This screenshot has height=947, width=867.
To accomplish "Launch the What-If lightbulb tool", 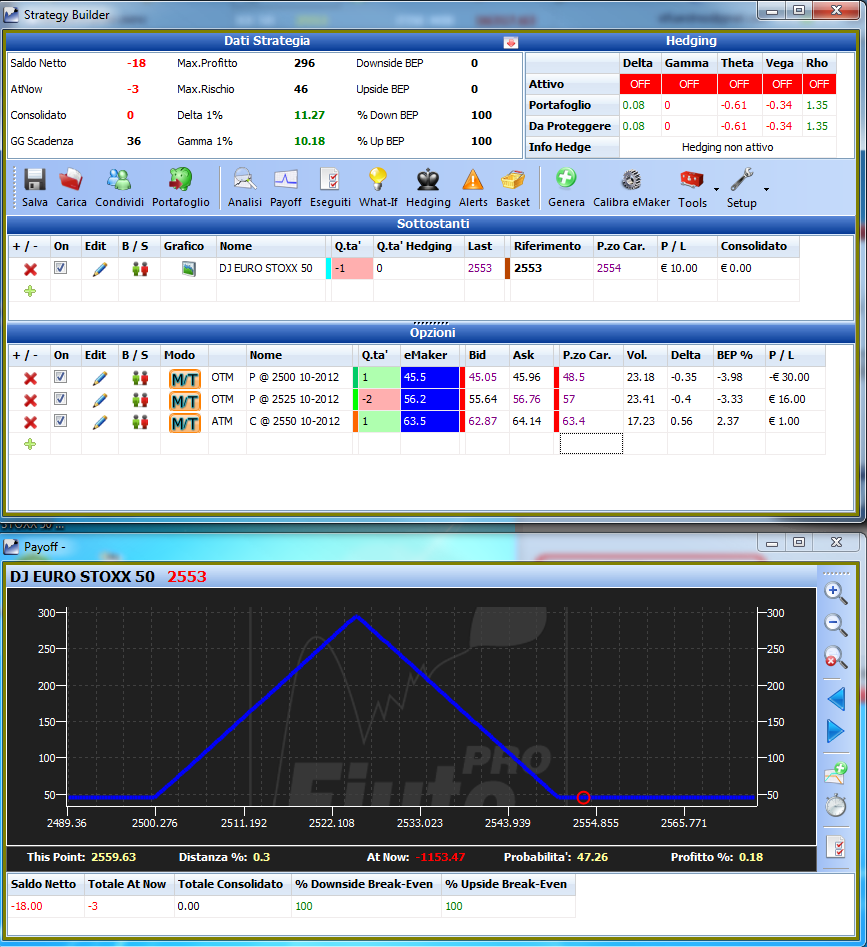I will tap(378, 188).
